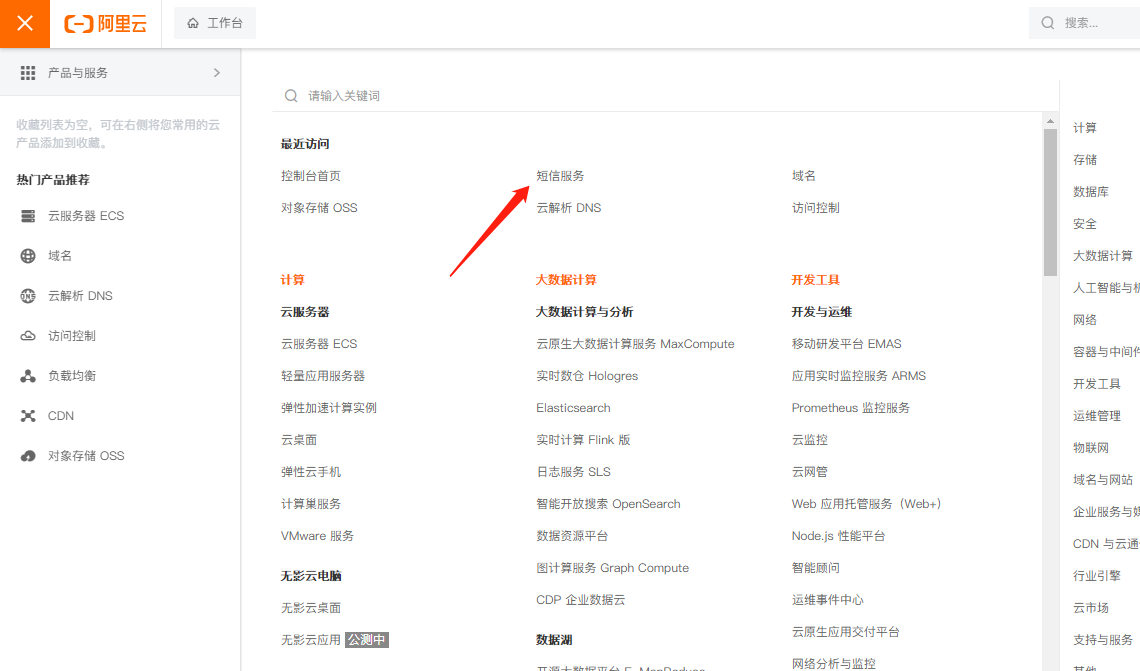The width and height of the screenshot is (1140, 671).
Task: Open 日志服务 SLS product
Action: 573,472
